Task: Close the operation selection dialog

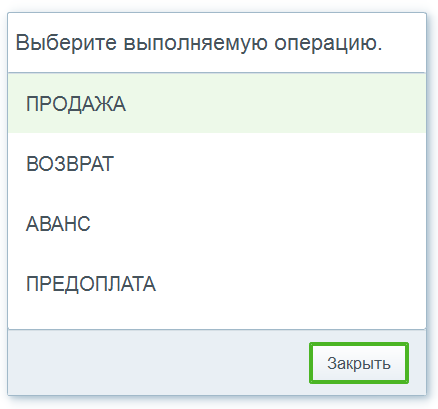Action: tap(359, 363)
